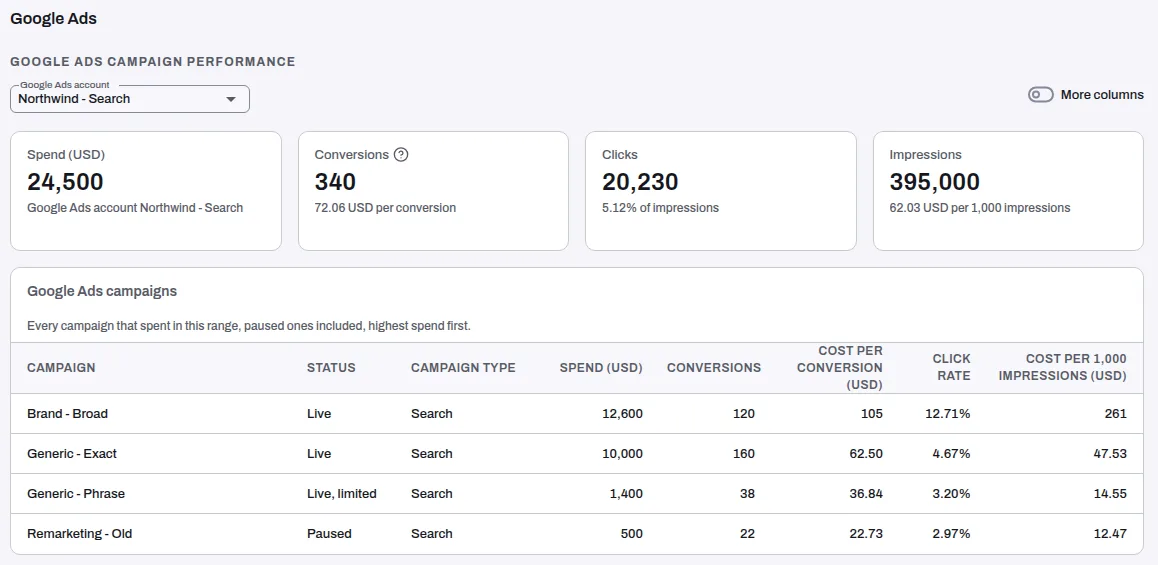Click 62.03 USD per 1,000 impressions text
This screenshot has width=1158, height=565.
pos(979,208)
